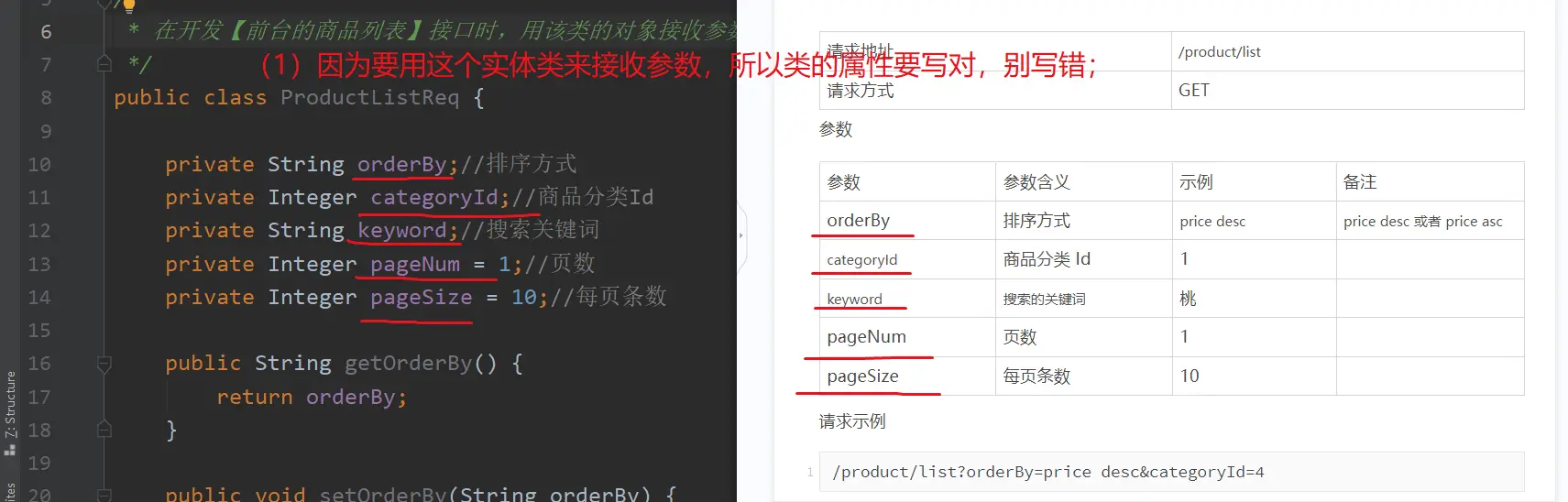Click the //搜索关键词 comment
1568x502 pixels.
pyautogui.click(x=530, y=230)
